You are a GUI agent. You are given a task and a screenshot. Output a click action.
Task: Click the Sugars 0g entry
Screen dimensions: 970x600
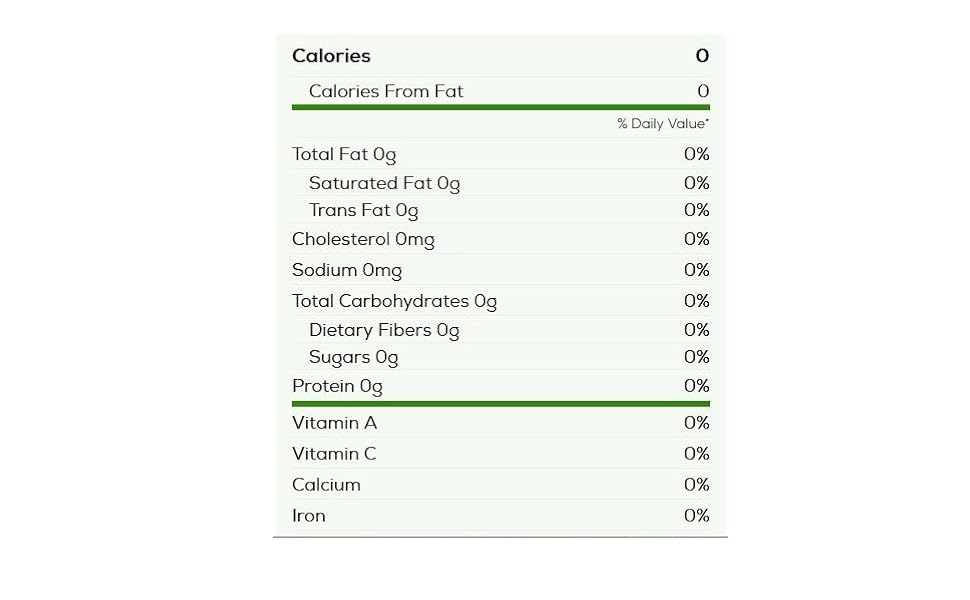(x=353, y=358)
